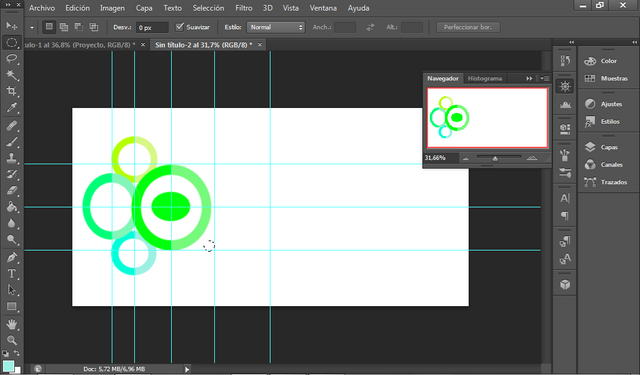
Task: Open the Filtro menu
Action: [x=244, y=8]
